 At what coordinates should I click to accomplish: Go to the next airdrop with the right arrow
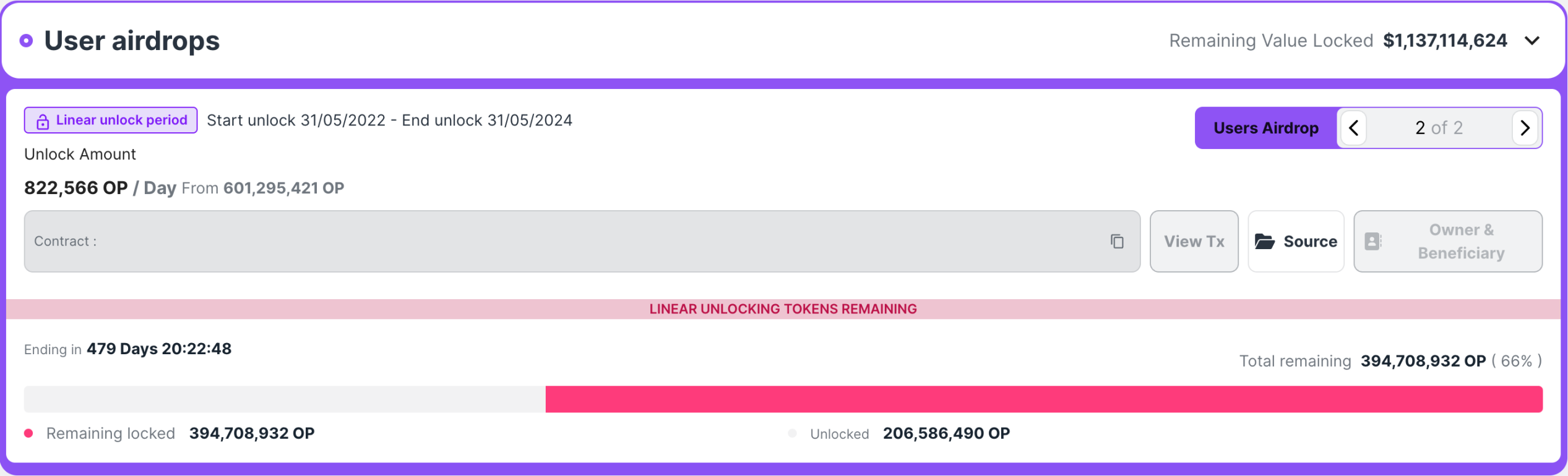tap(1525, 128)
